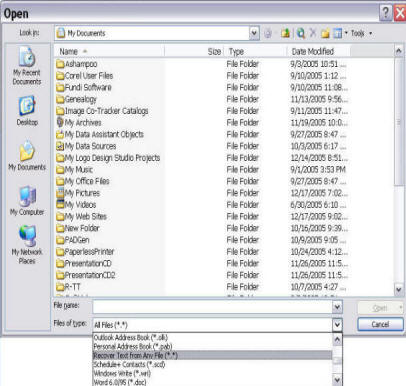Select the My Music folder icon
This screenshot has width=406, height=386.
[x=60, y=170]
